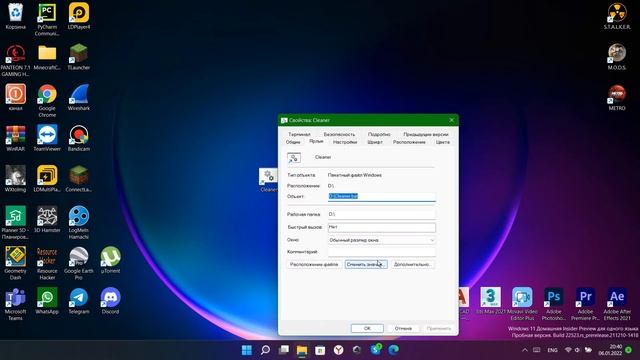The image size is (640, 360).
Task: Switch to the Подробно tab
Action: coord(379,134)
